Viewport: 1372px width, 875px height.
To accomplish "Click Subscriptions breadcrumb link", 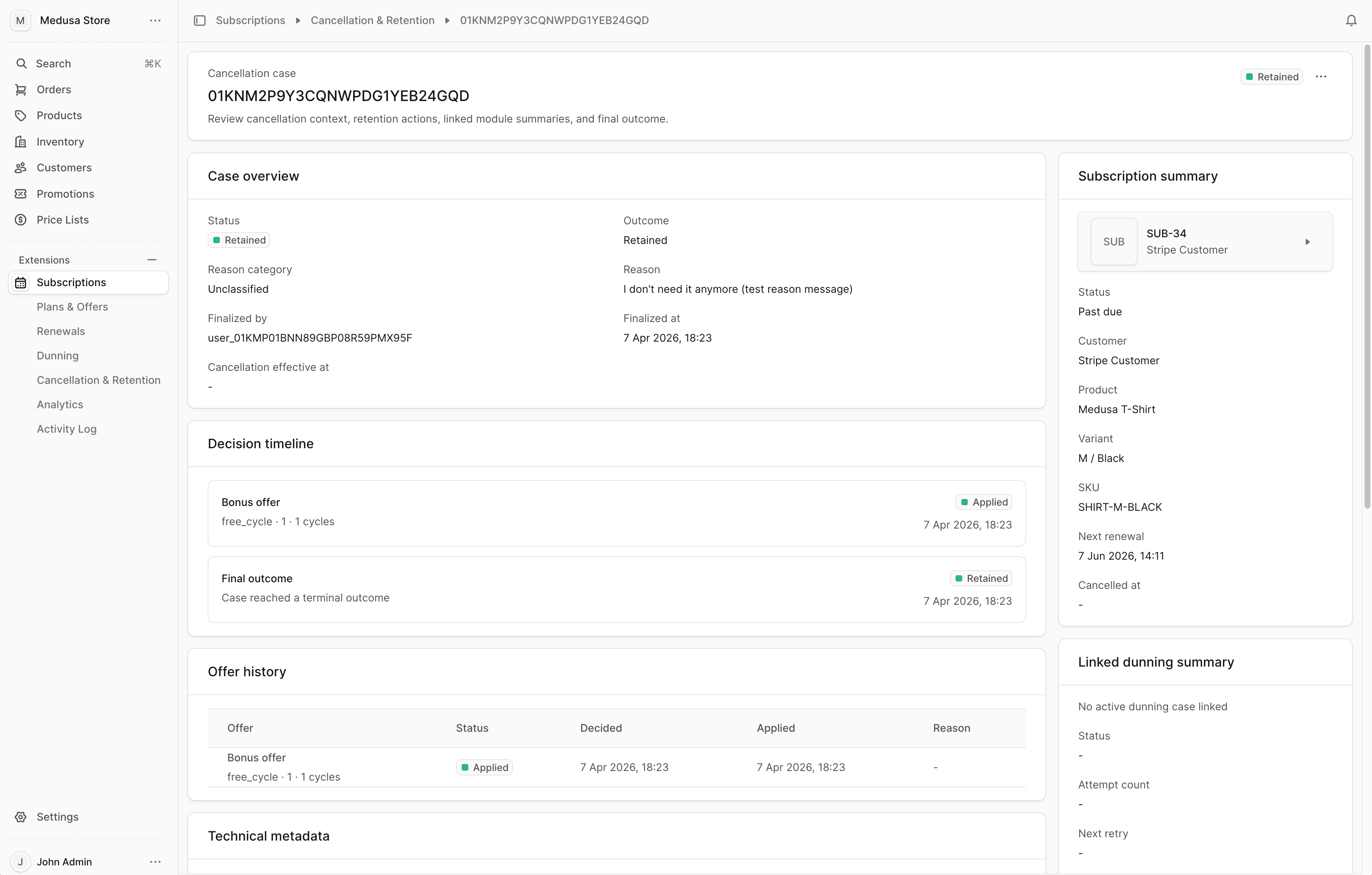I will (251, 20).
